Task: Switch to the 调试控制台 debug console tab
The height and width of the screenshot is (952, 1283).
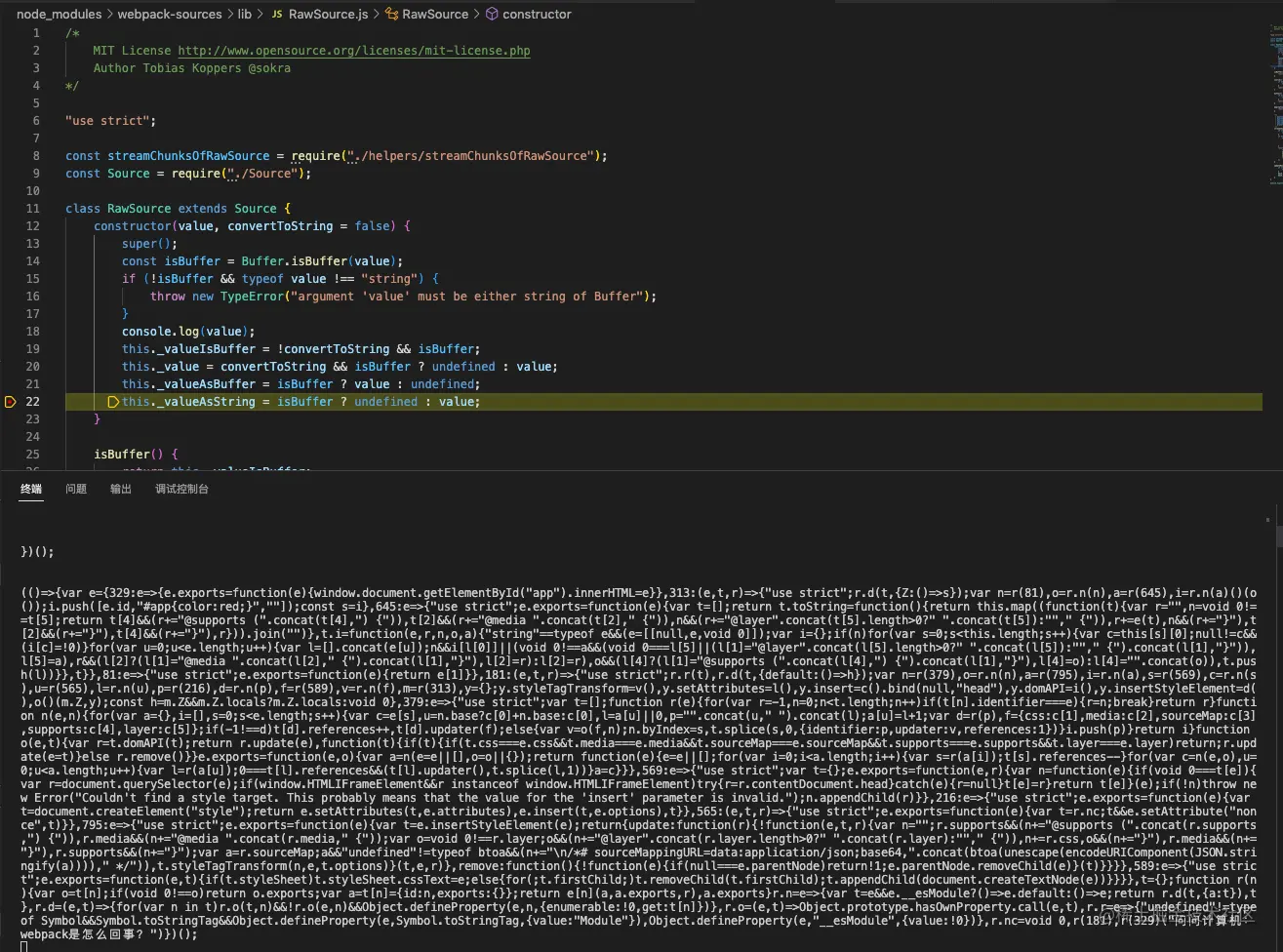Action: (182, 489)
